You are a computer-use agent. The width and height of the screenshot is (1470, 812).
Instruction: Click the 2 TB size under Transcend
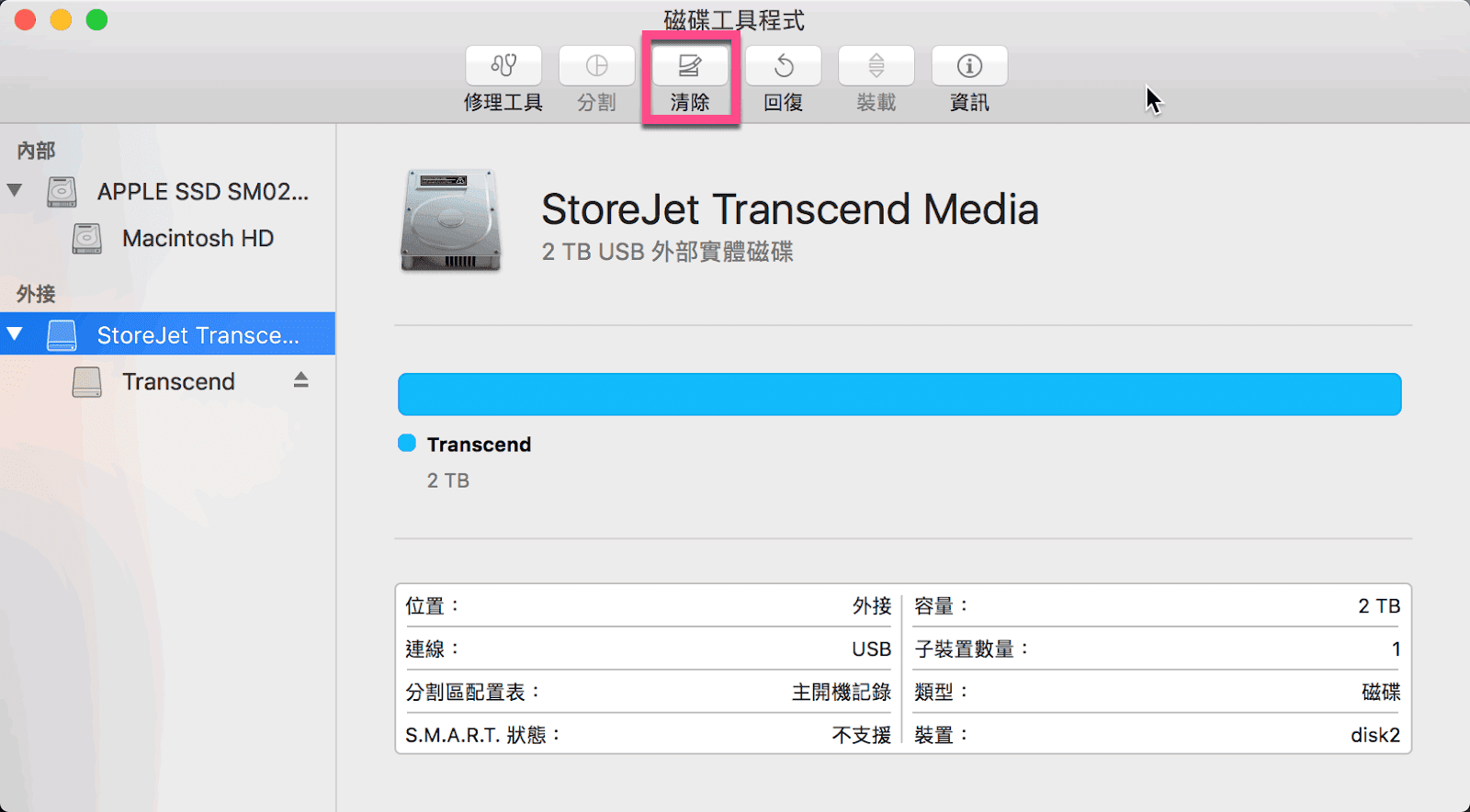point(448,480)
